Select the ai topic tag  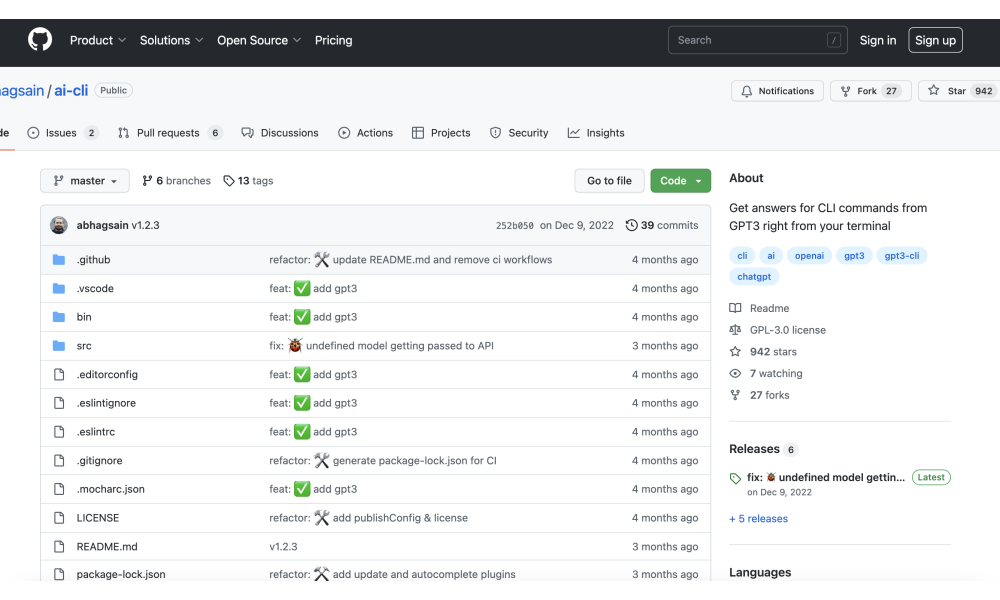771,256
